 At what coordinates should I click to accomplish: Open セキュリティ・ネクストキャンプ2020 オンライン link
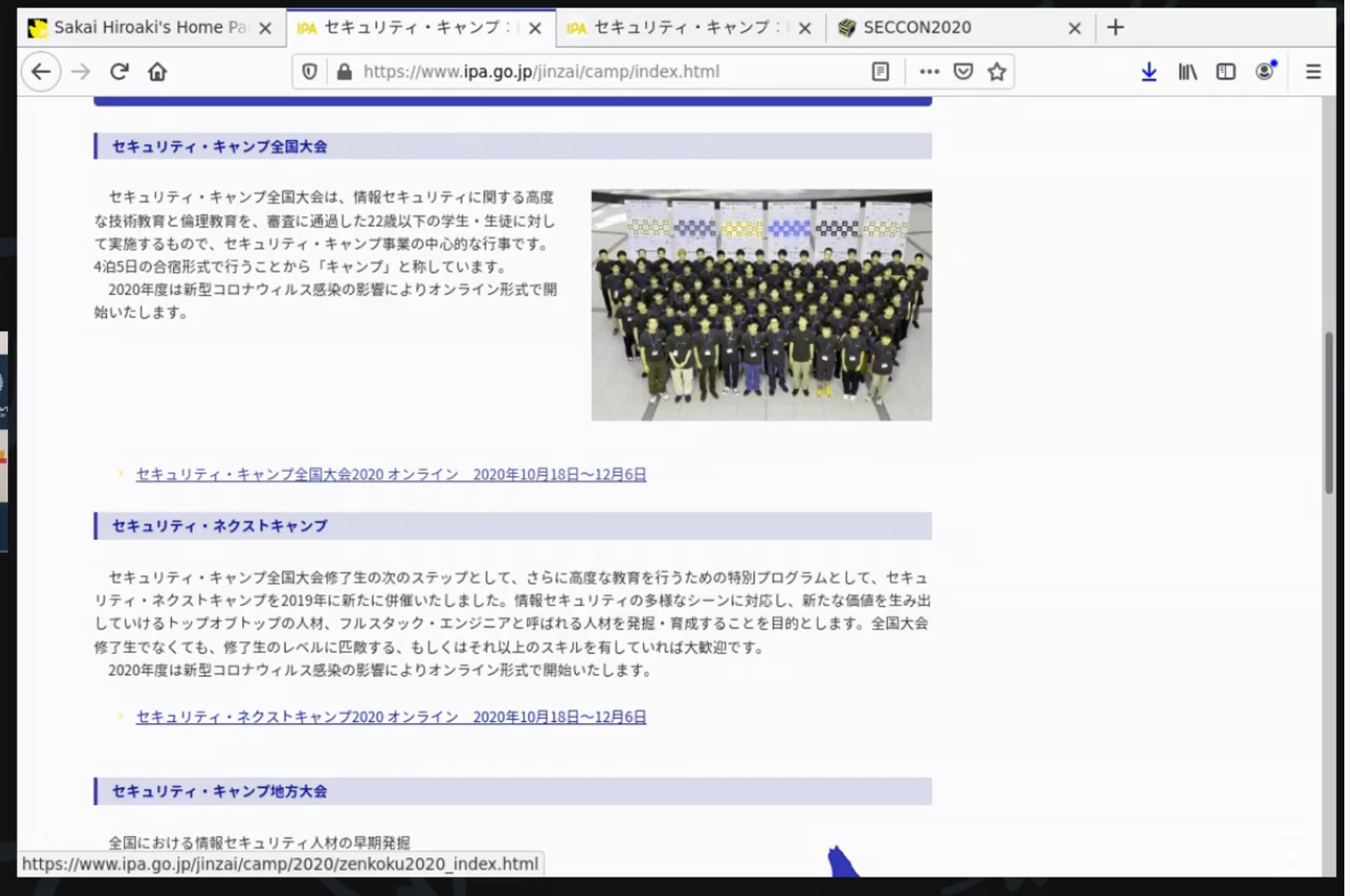391,716
